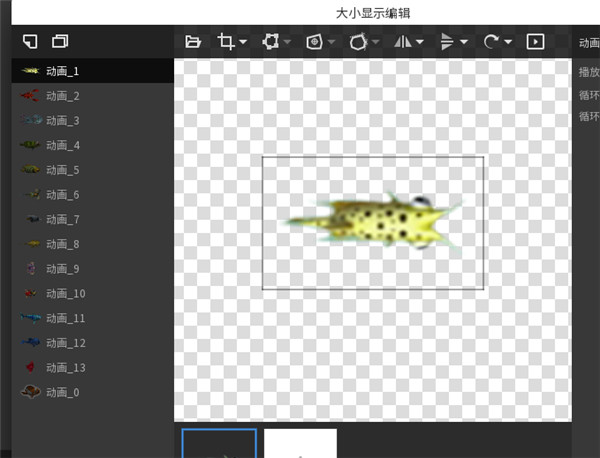Click the bounding-box polygon tool icon
600x458 pixels.
tap(270, 41)
